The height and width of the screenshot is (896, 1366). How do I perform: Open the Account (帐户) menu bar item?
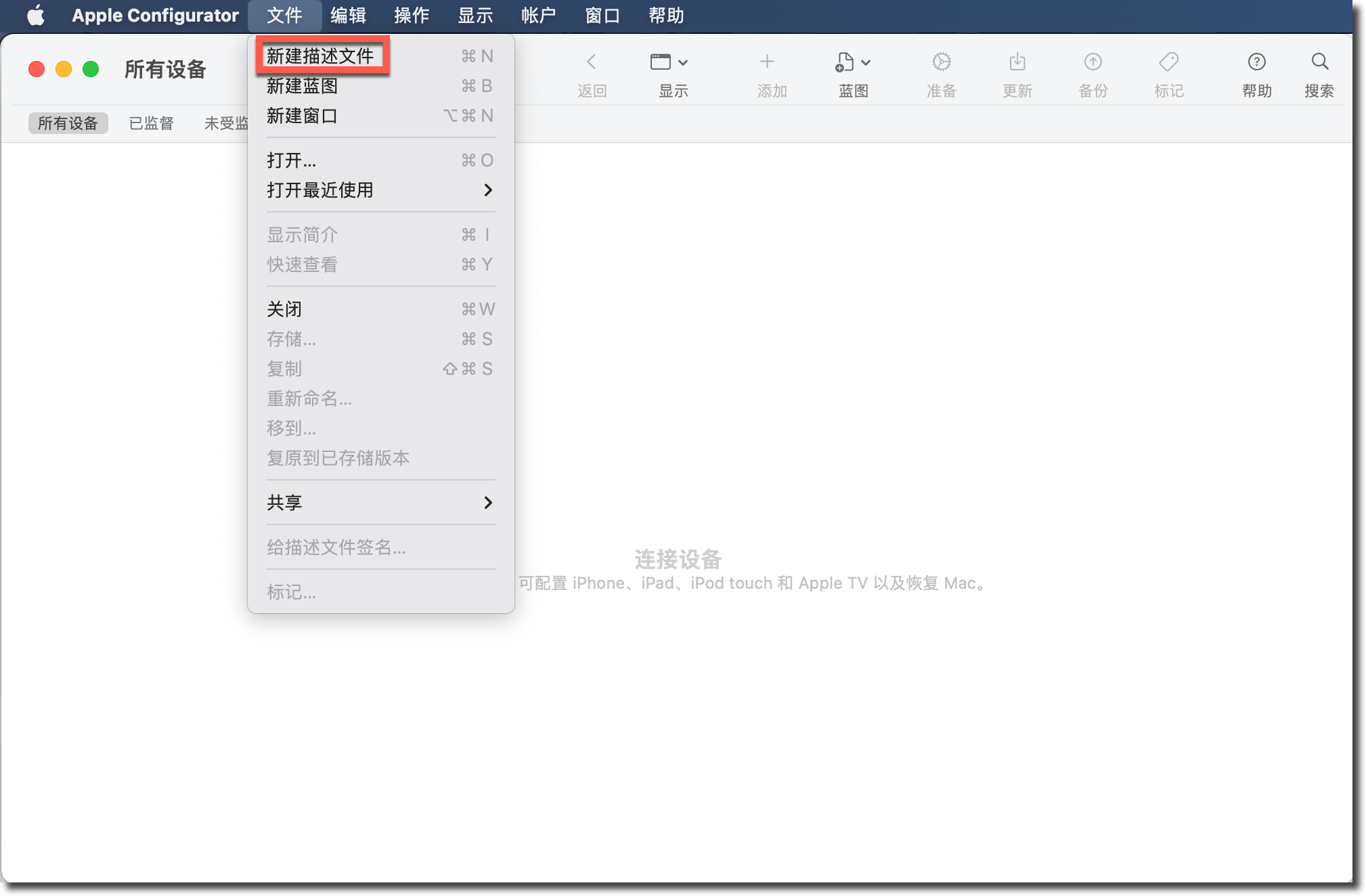(x=538, y=15)
